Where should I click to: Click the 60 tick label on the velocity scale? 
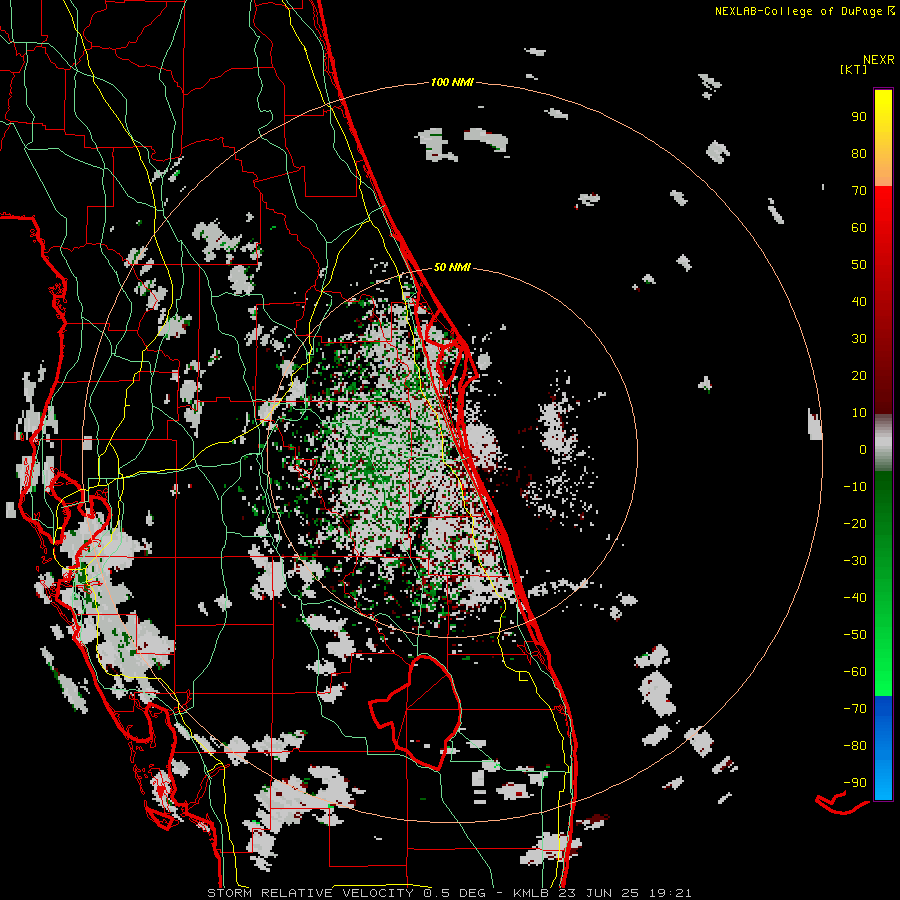pyautogui.click(x=859, y=227)
